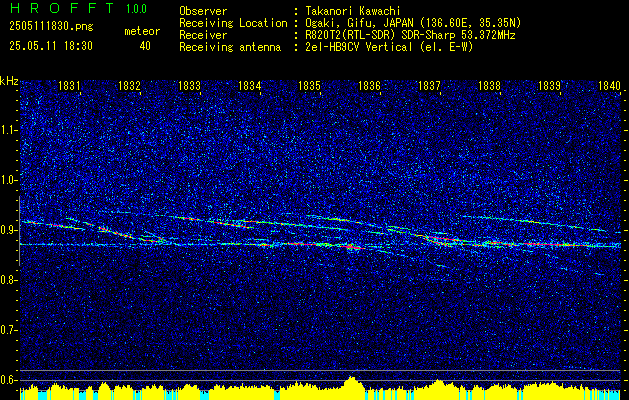Click time marker 1835
629x400 pixels.
(x=309, y=85)
